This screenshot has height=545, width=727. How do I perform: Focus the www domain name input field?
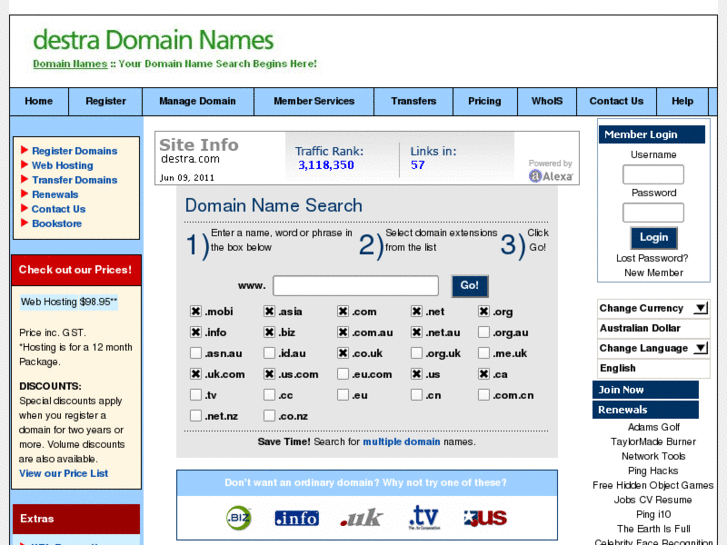tap(356, 285)
